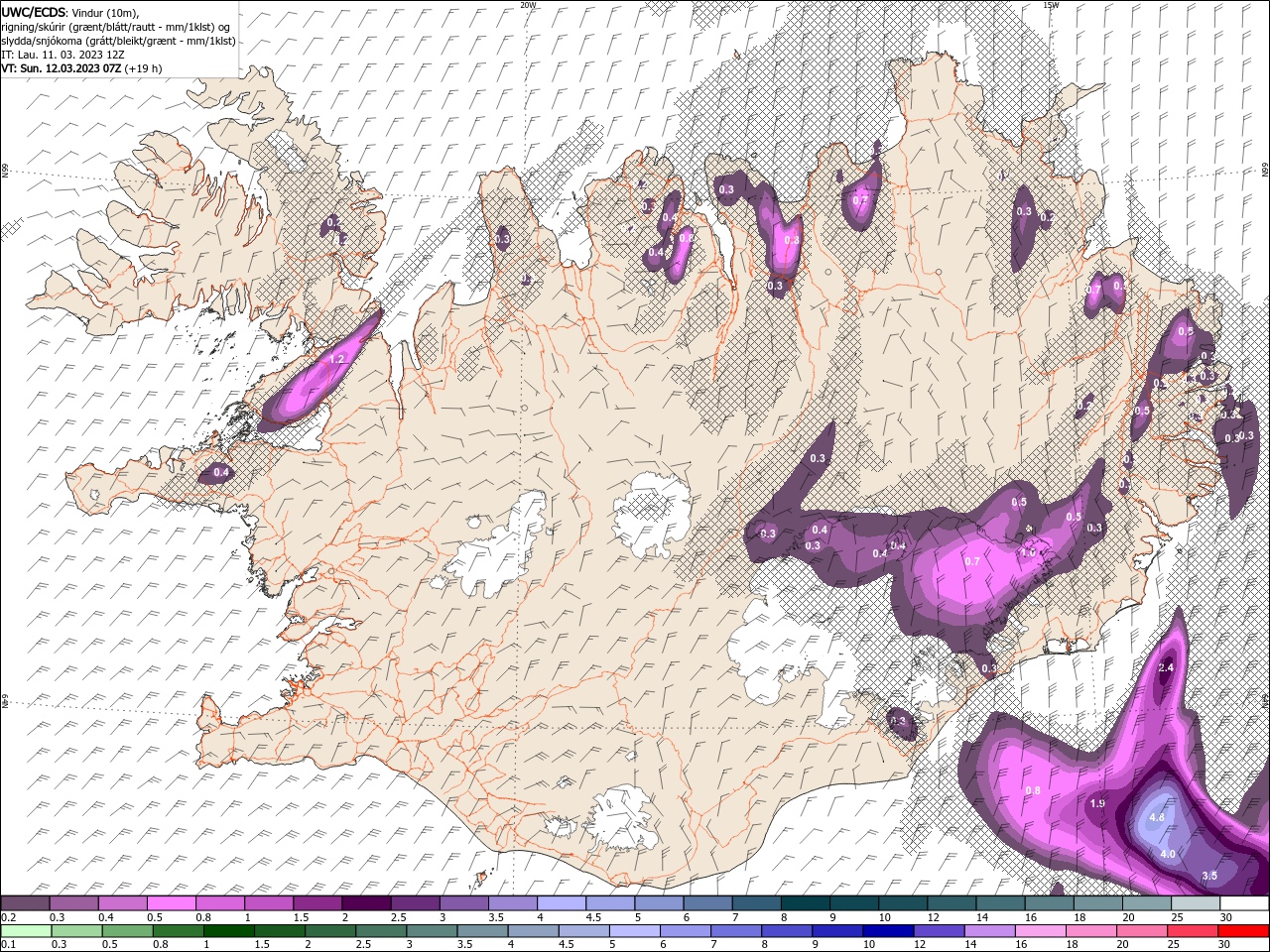The height and width of the screenshot is (952, 1270).
Task: Select the darkest purple-gray swatch at 0.2 on snow scale
Action: (x=25, y=903)
